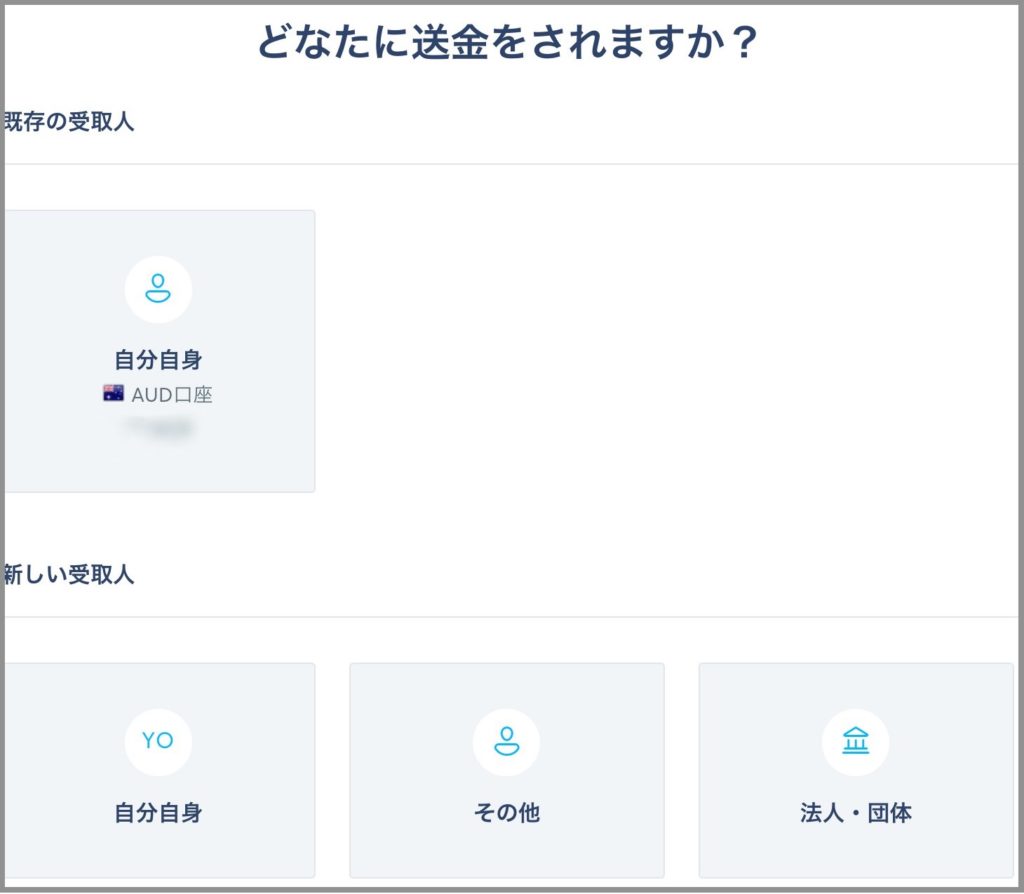
Task: Click the Australian flag icon next to AUD口座
Action: (x=114, y=393)
